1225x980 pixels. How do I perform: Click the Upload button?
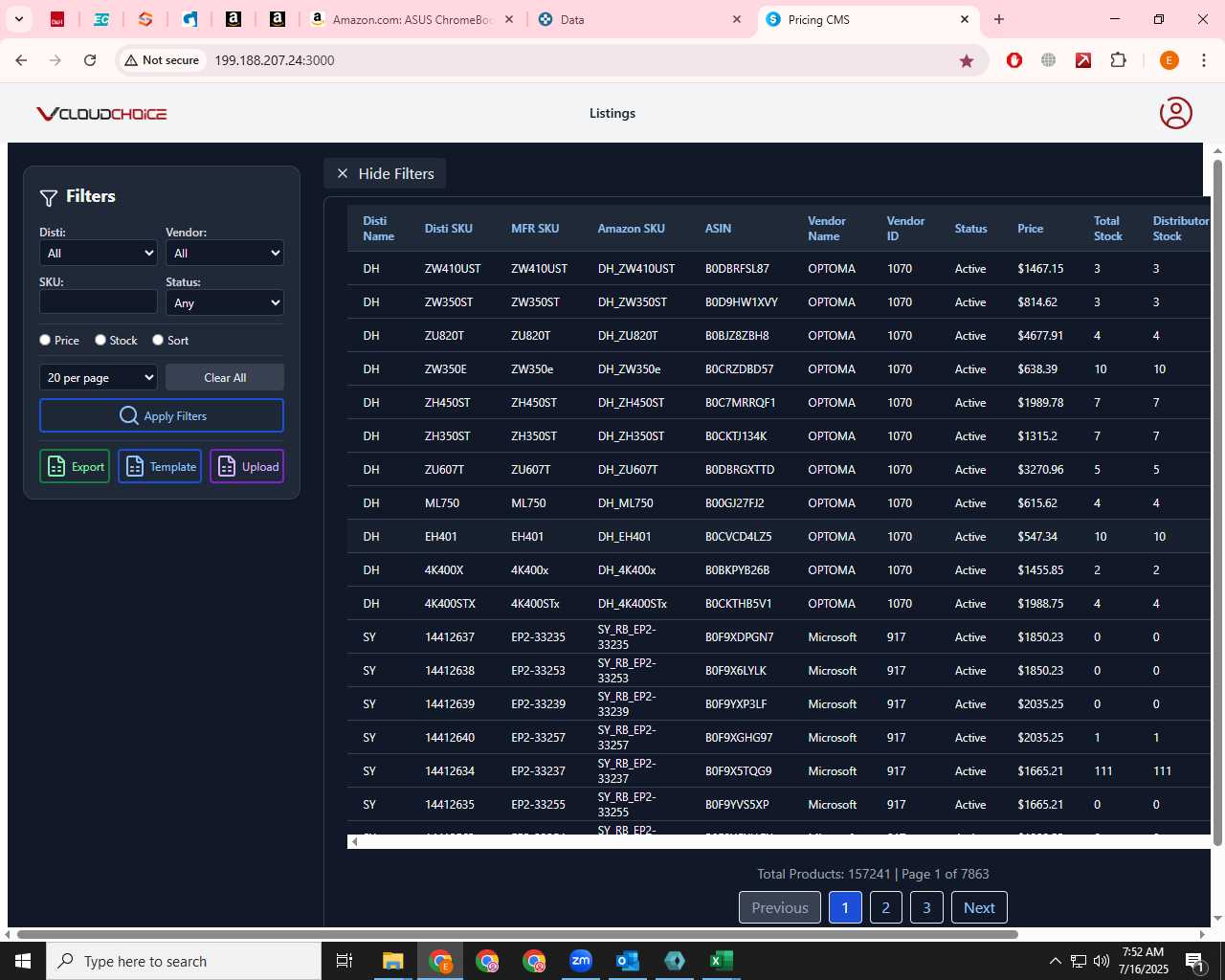(247, 466)
